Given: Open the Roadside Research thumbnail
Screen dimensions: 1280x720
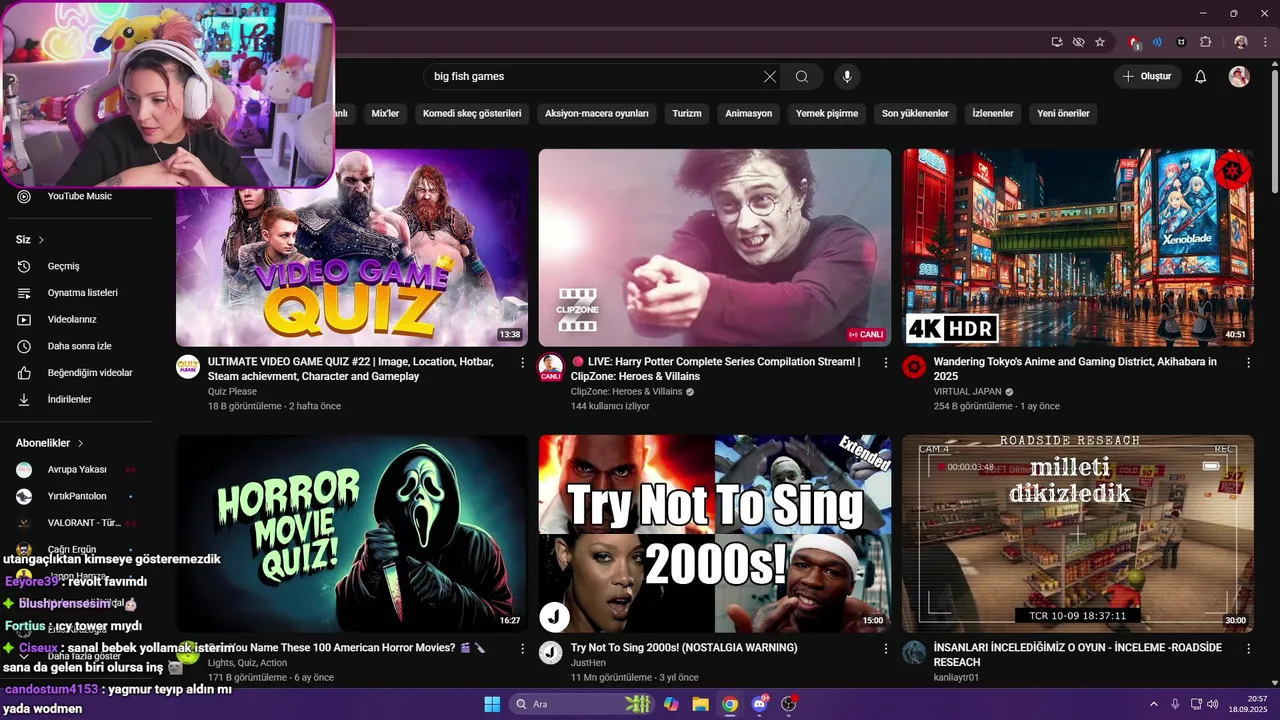Looking at the screenshot, I should (1078, 533).
